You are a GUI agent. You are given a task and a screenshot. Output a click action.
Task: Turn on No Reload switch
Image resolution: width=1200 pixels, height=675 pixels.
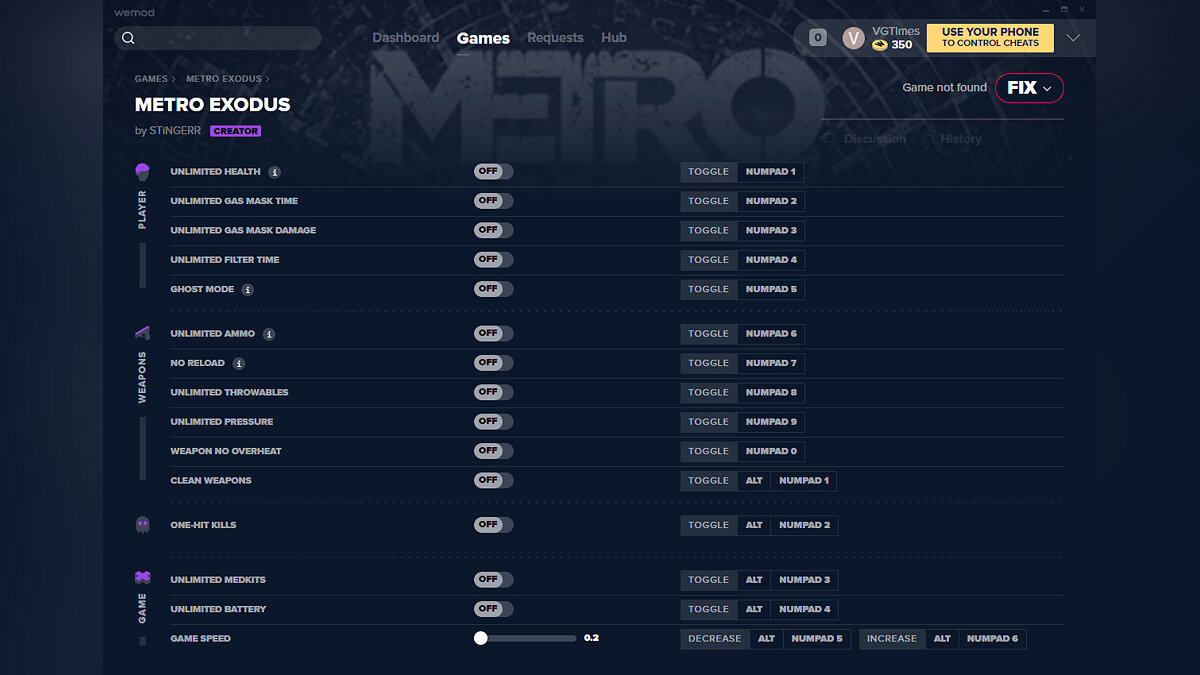(494, 363)
